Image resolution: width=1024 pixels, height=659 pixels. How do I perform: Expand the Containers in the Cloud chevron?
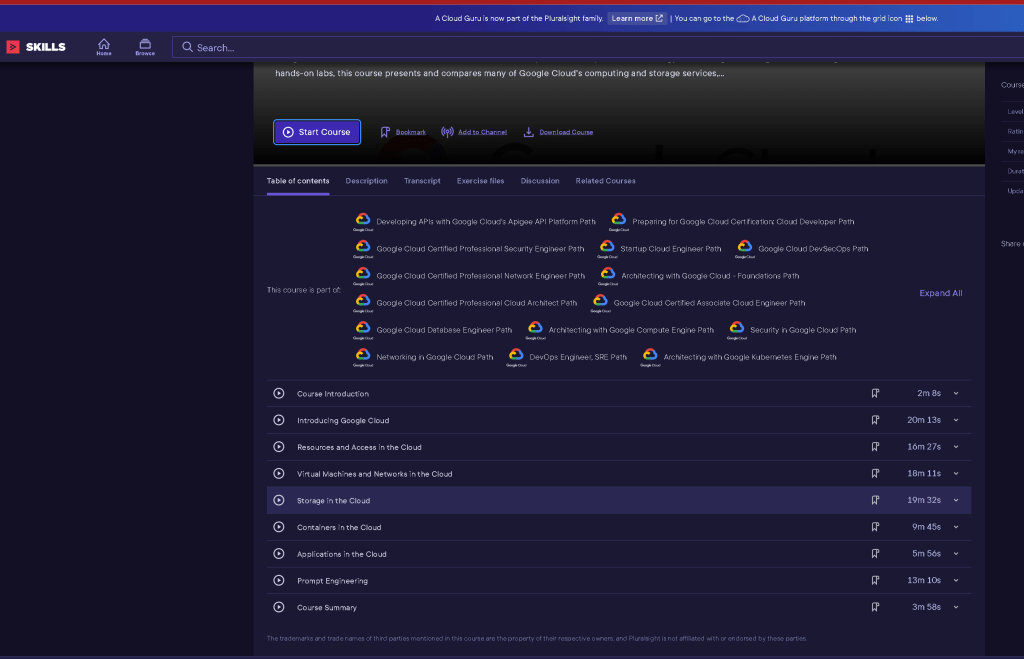(956, 527)
